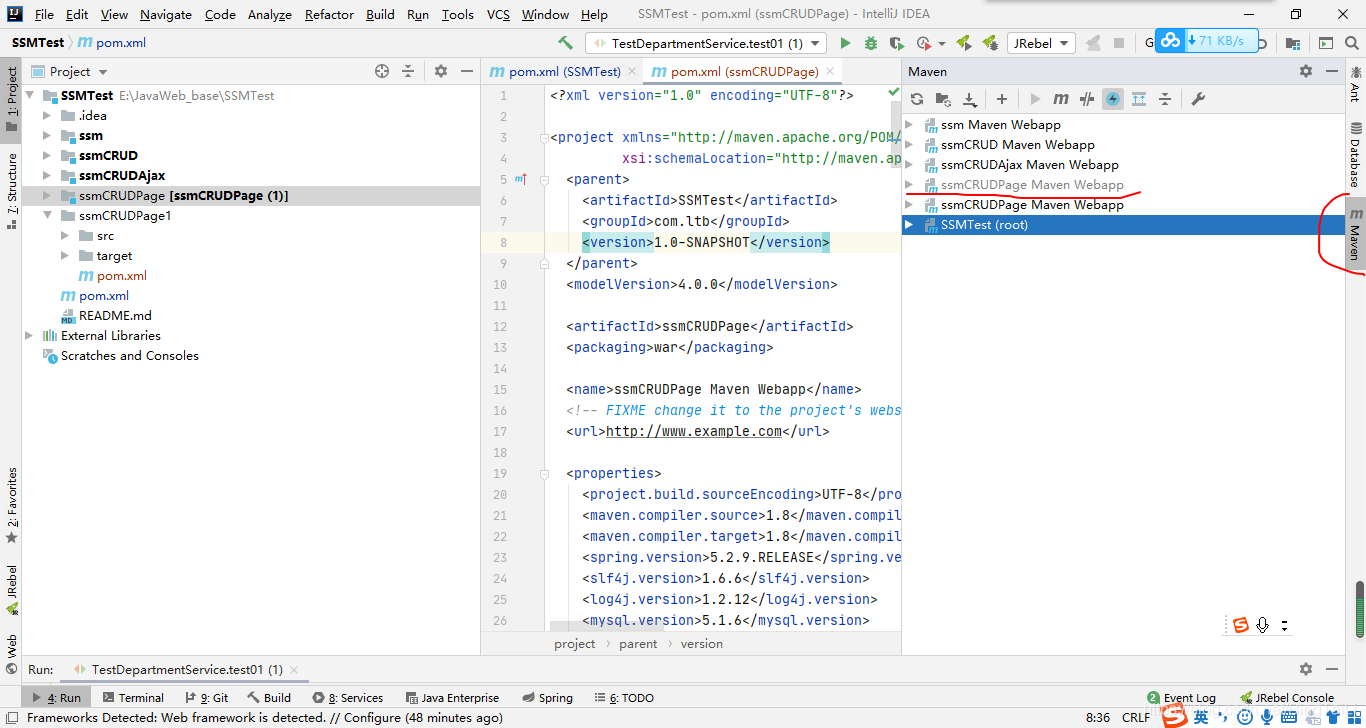Run with Coverage shield icon

[x=897, y=43]
